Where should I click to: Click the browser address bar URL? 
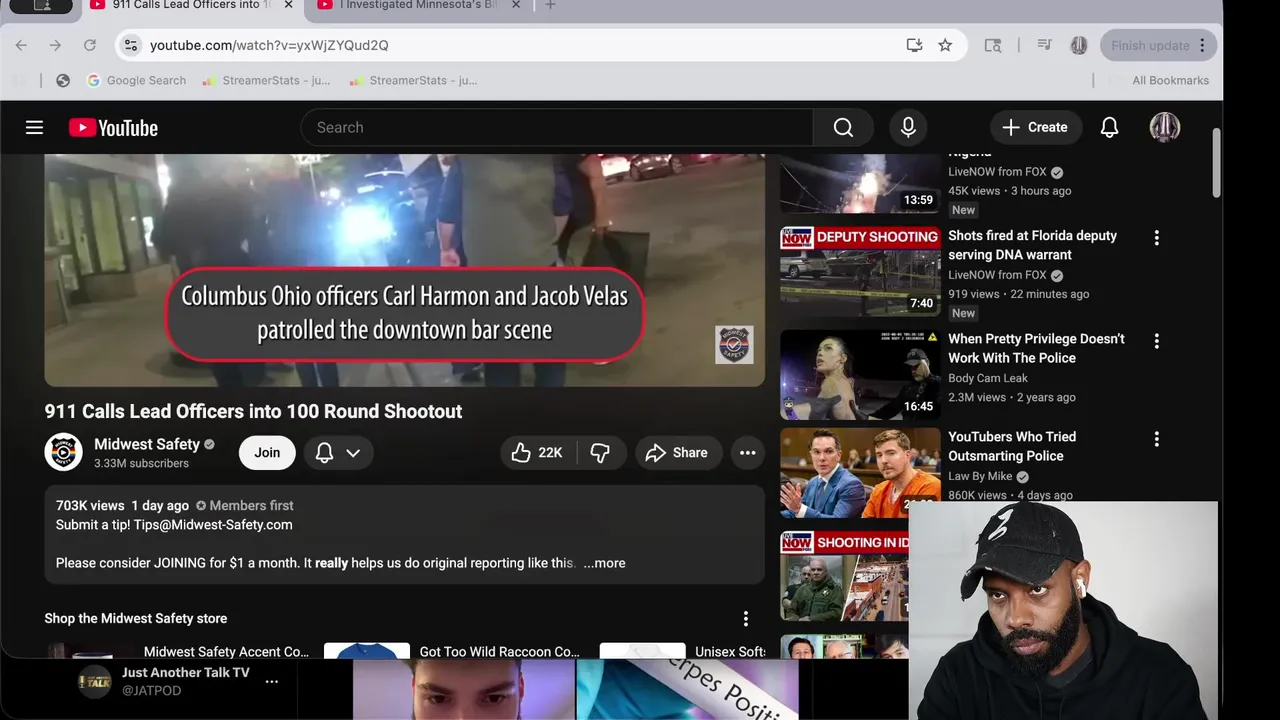[x=269, y=45]
